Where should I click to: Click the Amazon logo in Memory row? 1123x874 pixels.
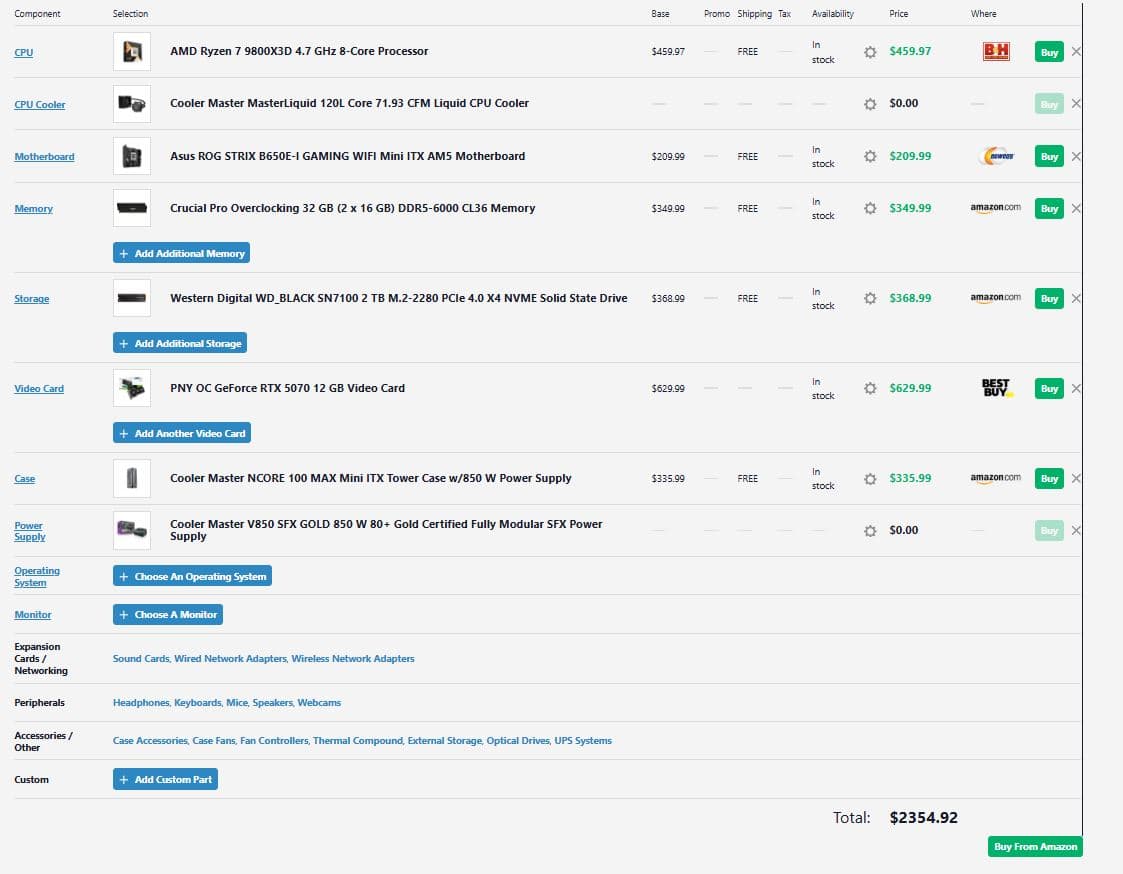(996, 208)
